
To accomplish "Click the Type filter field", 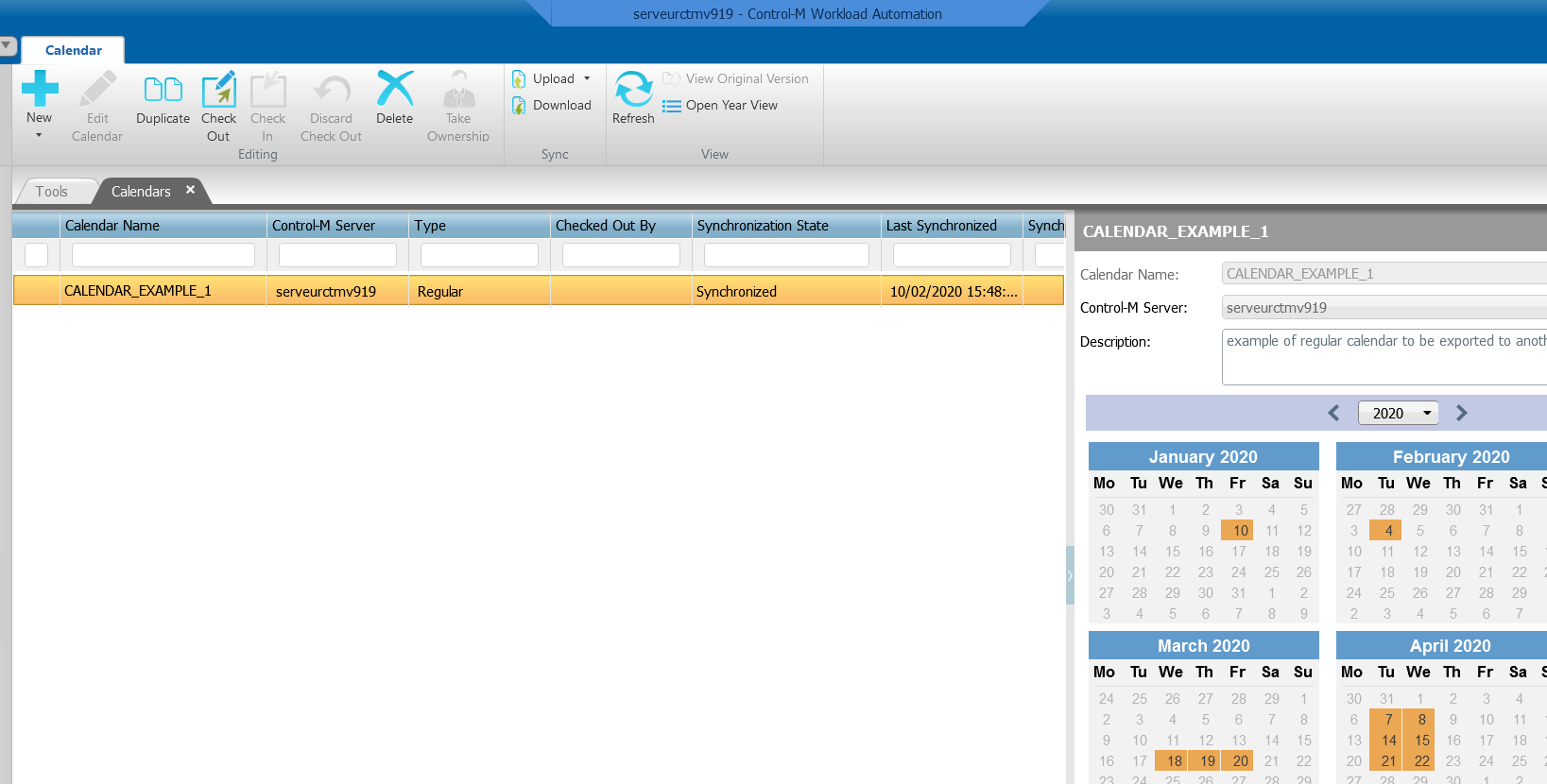I will point(479,255).
